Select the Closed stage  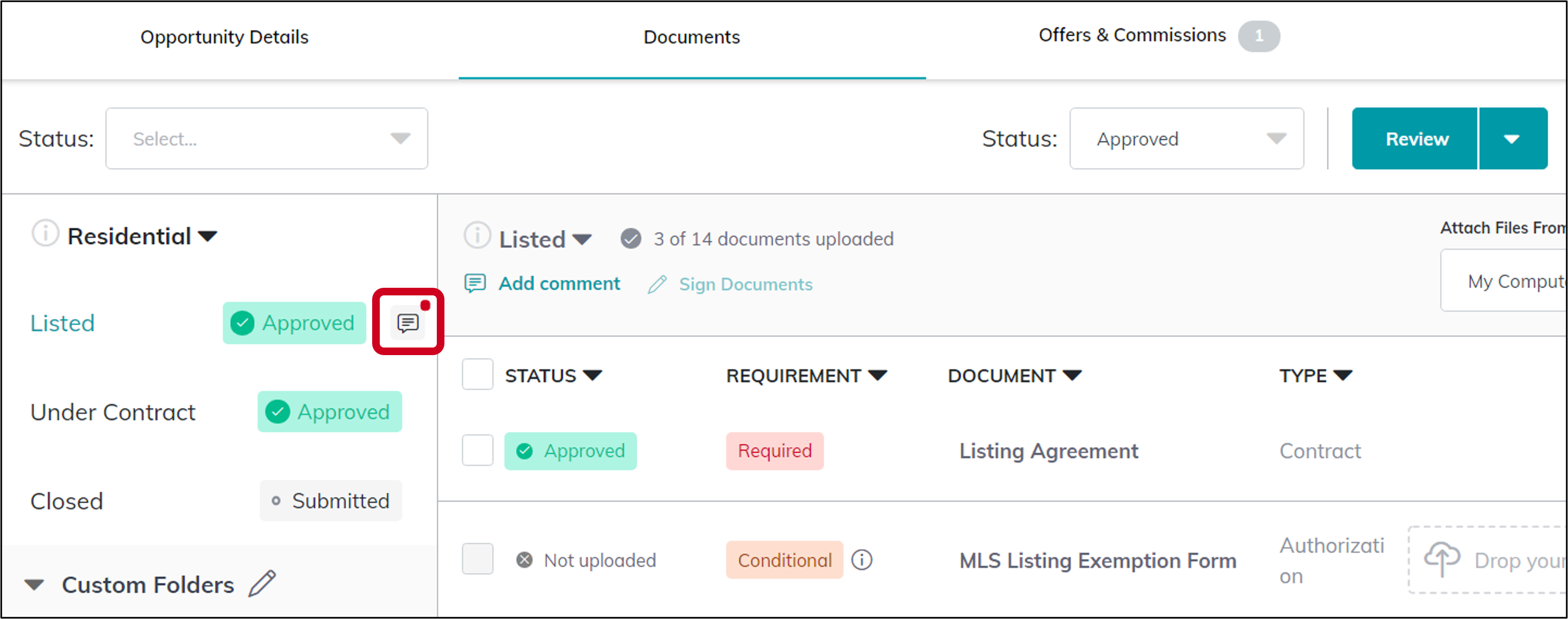[x=67, y=501]
